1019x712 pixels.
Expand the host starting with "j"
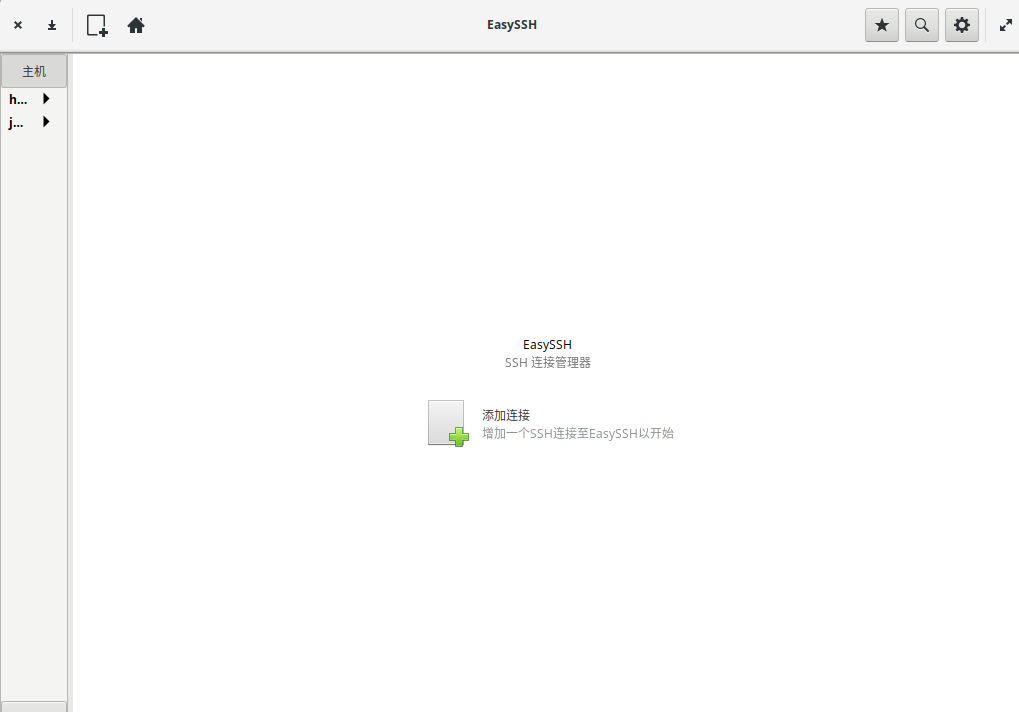(46, 122)
